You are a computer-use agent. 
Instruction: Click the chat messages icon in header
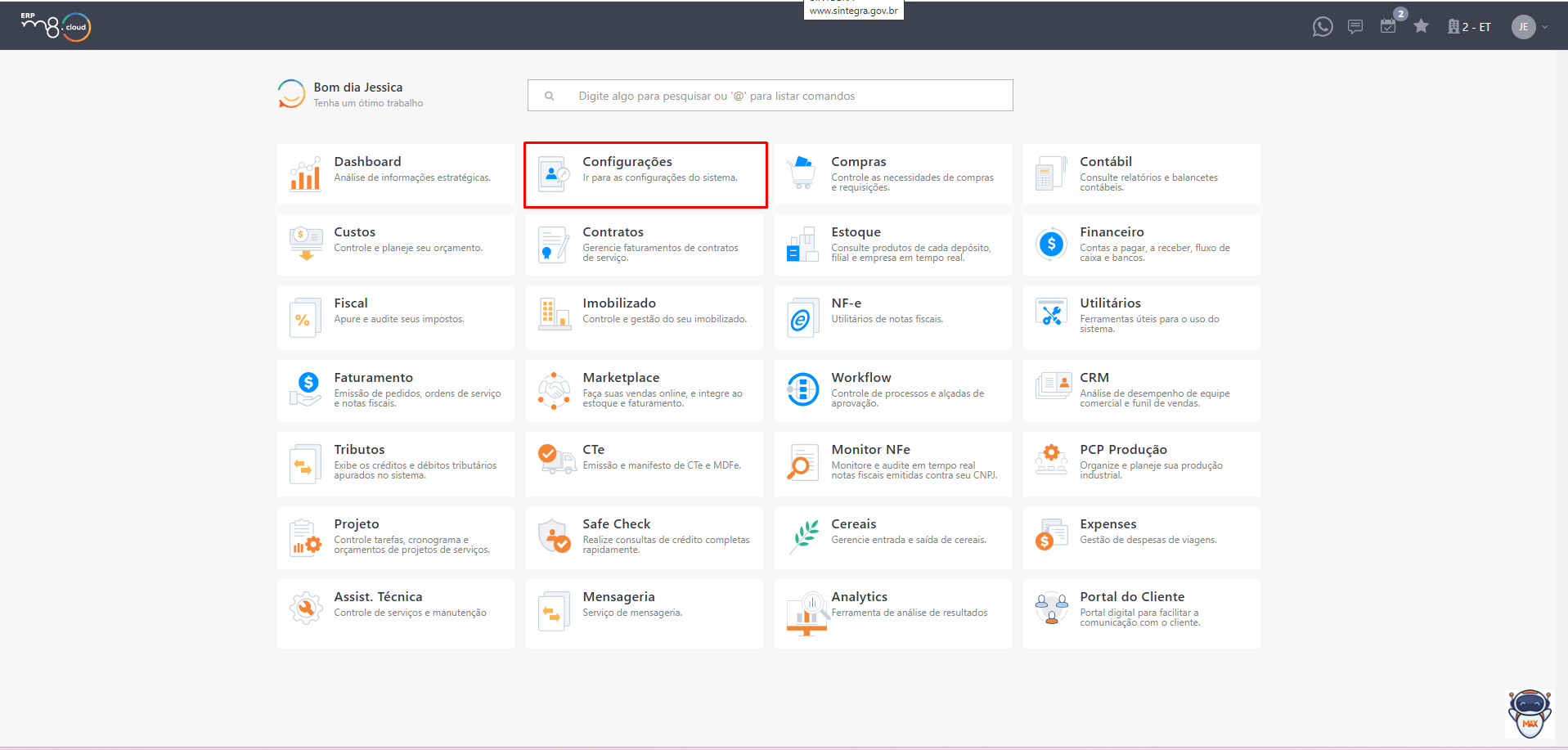pyautogui.click(x=1355, y=27)
